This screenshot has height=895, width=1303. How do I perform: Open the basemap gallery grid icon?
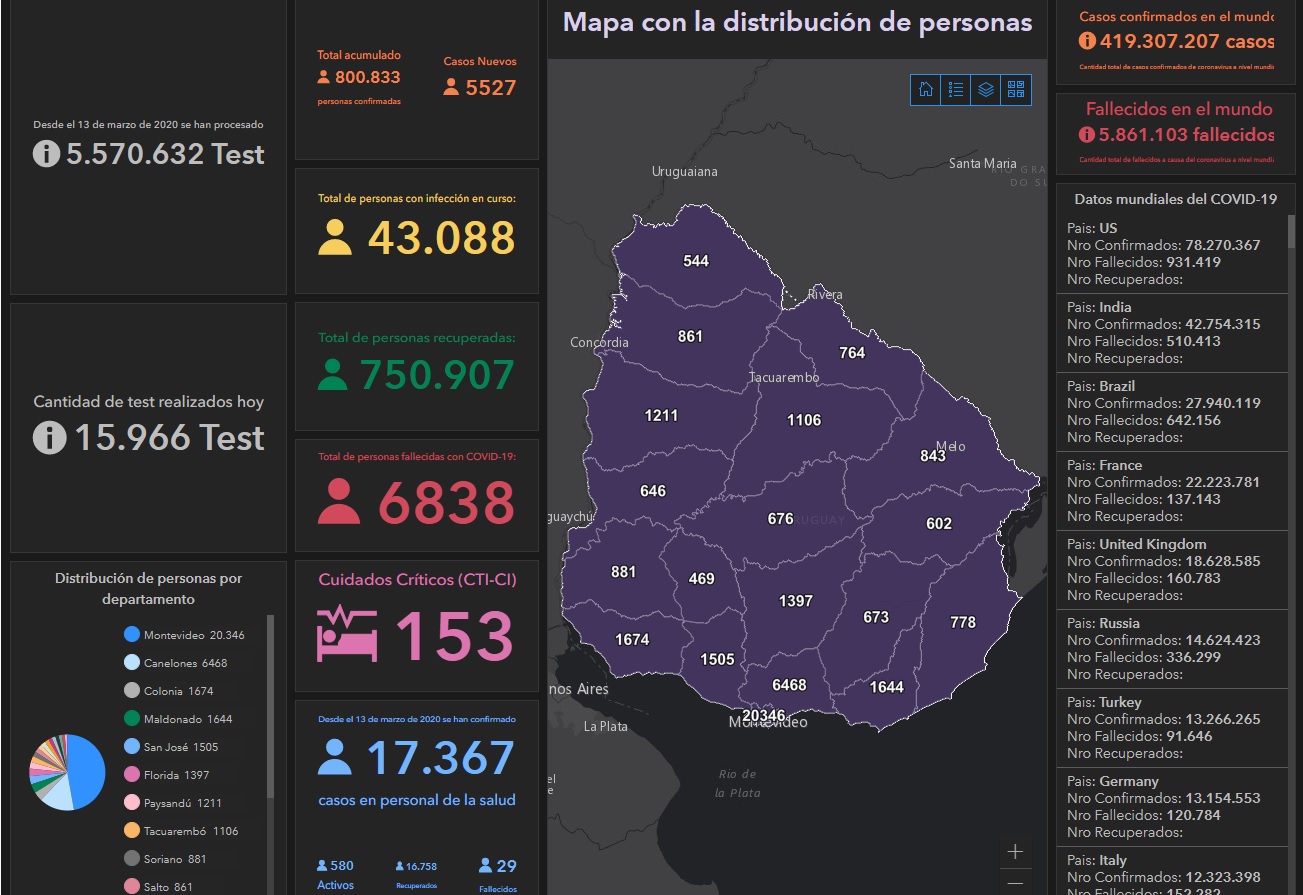pyautogui.click(x=1016, y=90)
